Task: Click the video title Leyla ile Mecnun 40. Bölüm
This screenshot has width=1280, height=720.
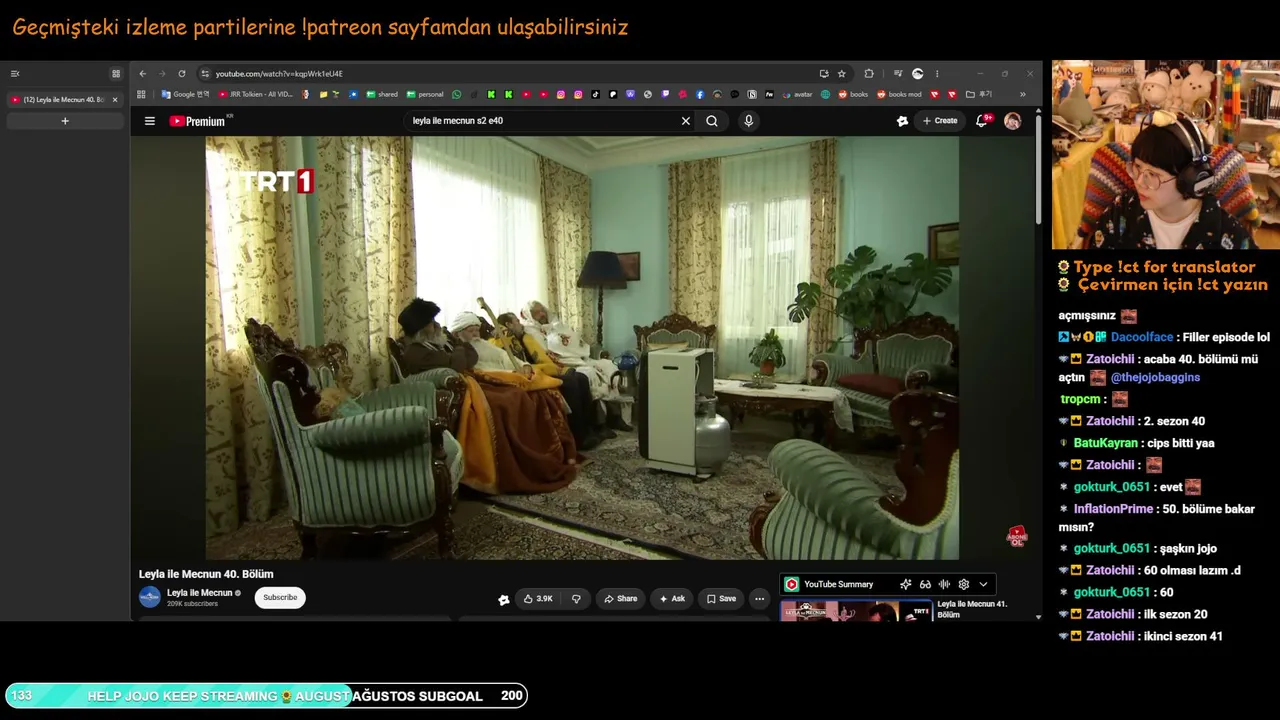Action: point(206,574)
